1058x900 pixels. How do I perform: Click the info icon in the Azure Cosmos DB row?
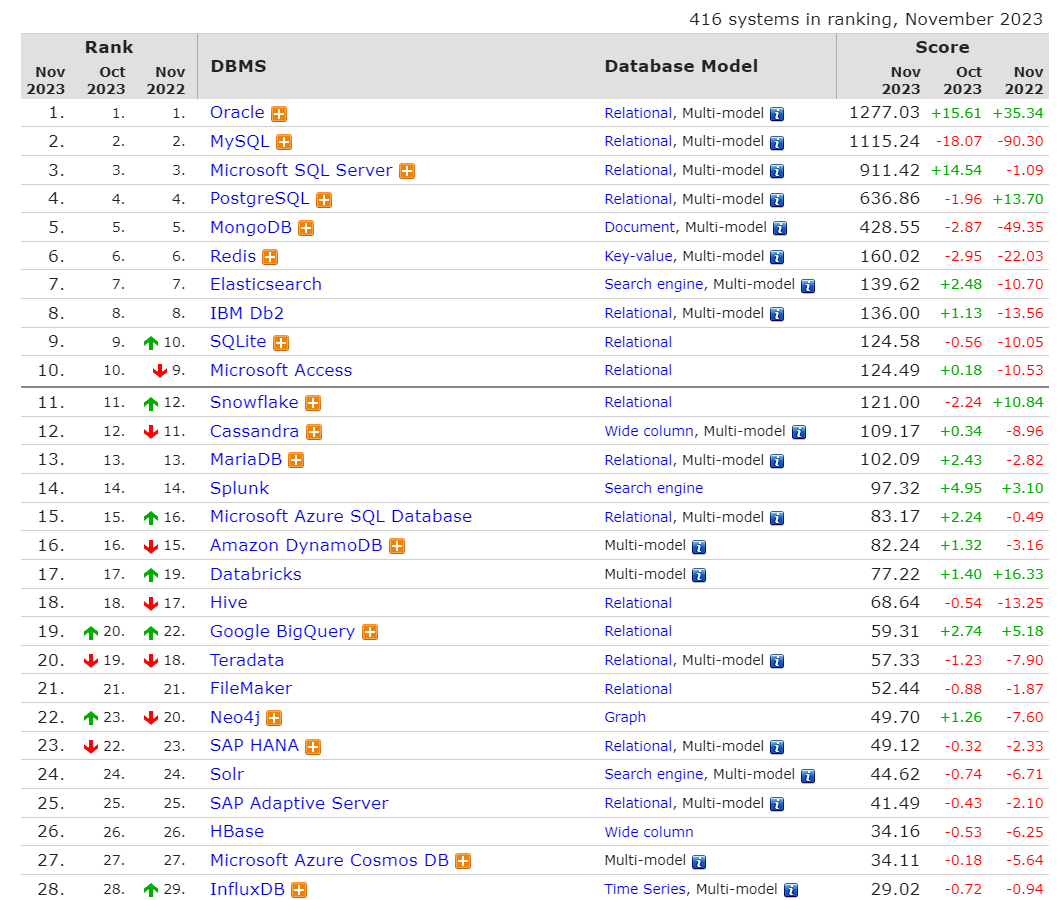coord(699,862)
